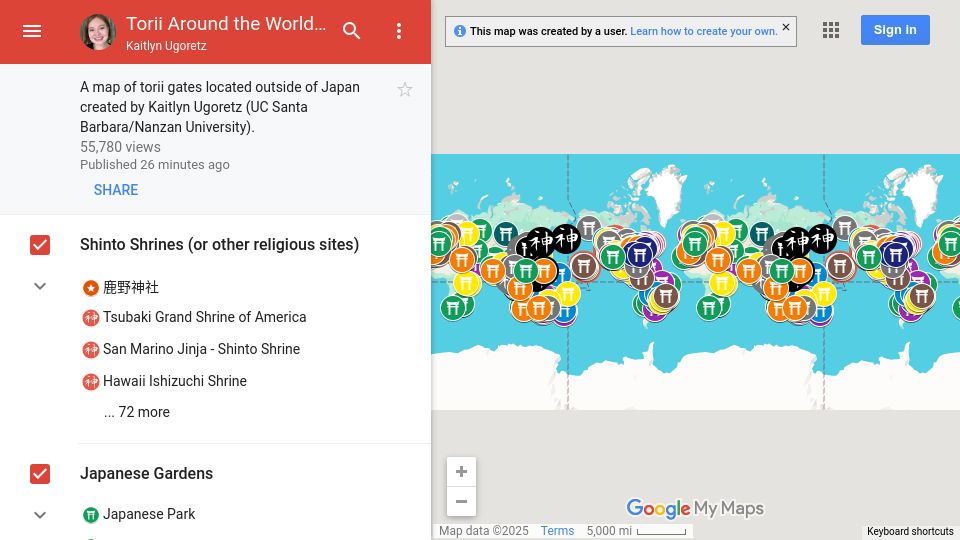Open the Terms link

point(557,531)
